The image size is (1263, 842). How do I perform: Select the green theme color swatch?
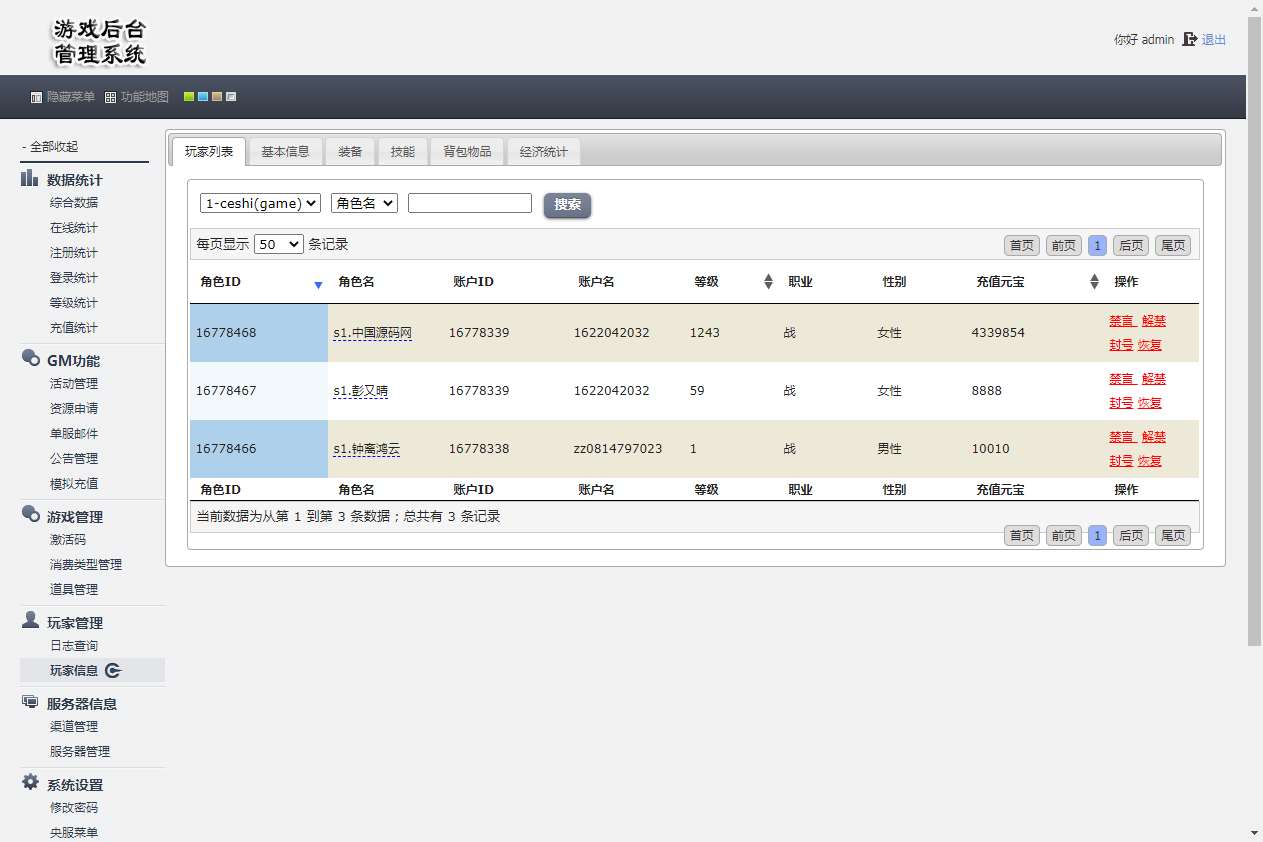(x=189, y=97)
